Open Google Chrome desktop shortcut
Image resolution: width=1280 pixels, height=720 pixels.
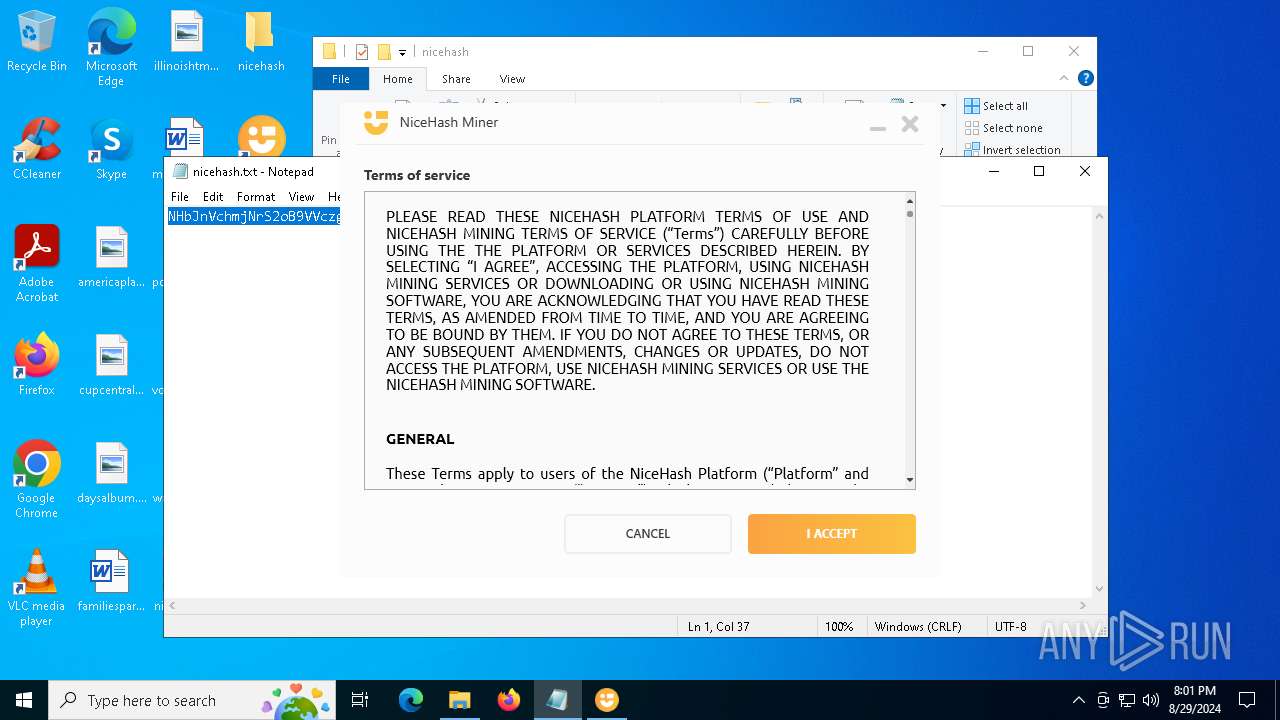(x=37, y=480)
